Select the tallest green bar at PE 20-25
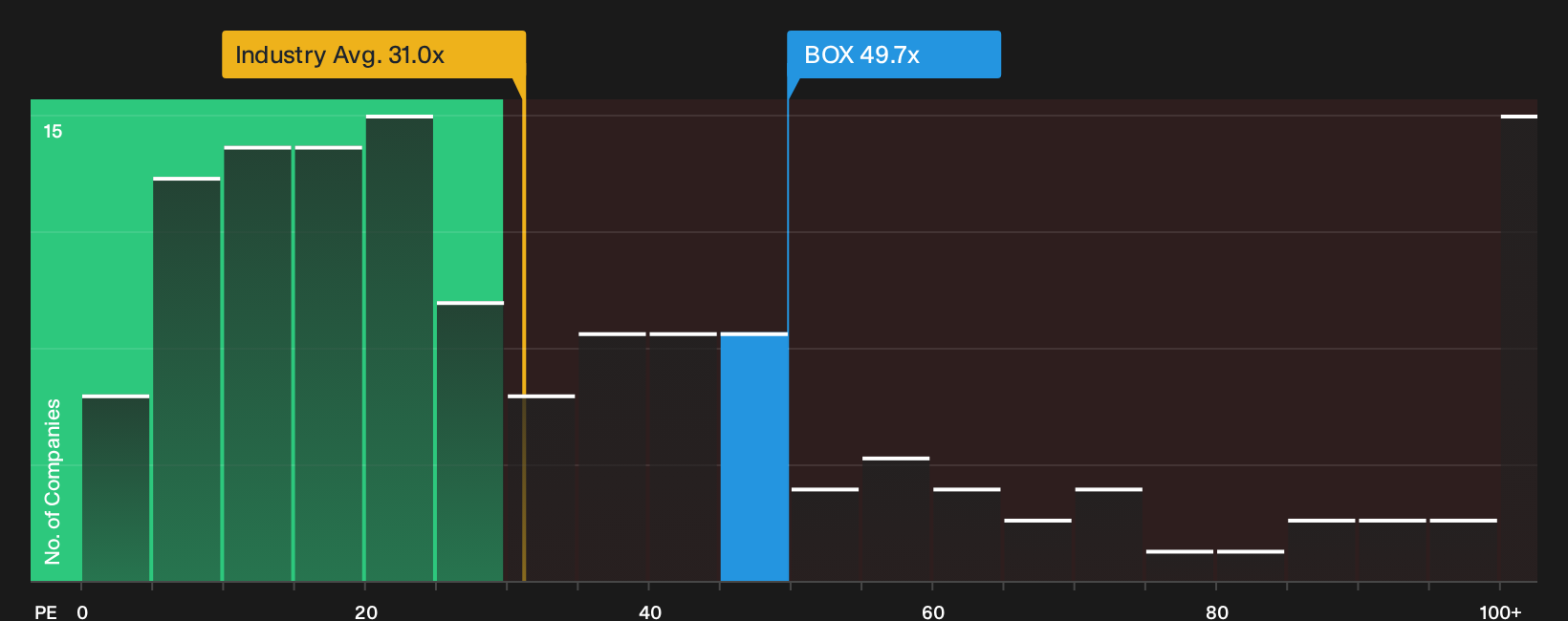The image size is (1568, 621). click(400, 348)
